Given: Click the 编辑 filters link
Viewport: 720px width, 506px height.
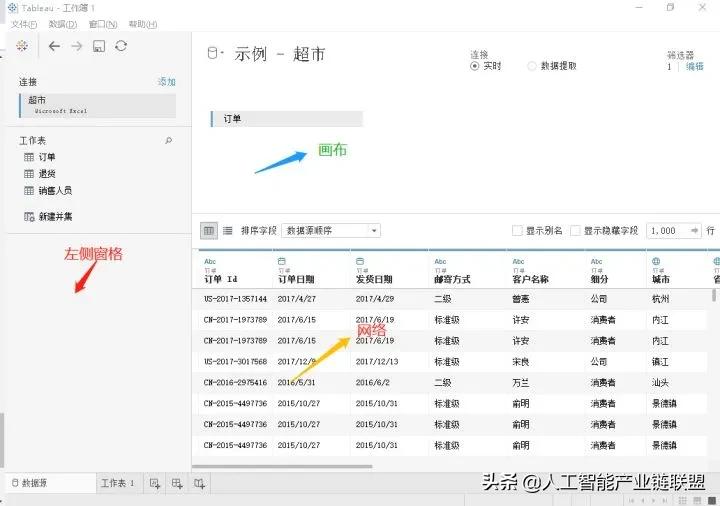Looking at the screenshot, I should [x=694, y=67].
